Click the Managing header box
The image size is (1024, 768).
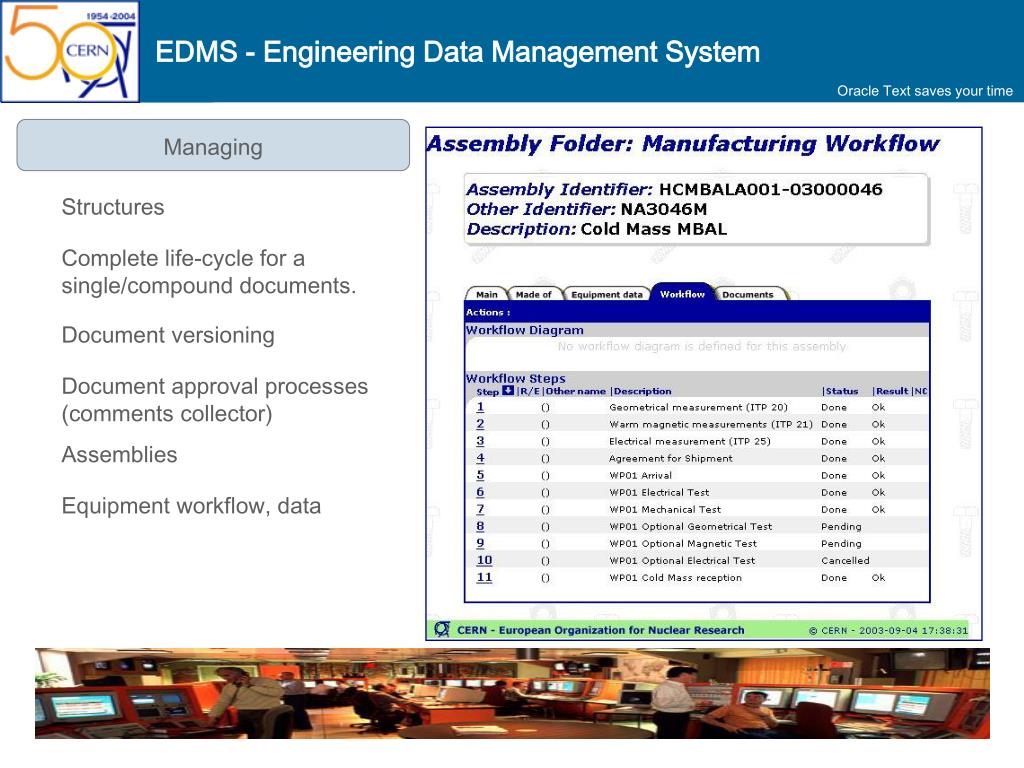click(x=213, y=145)
